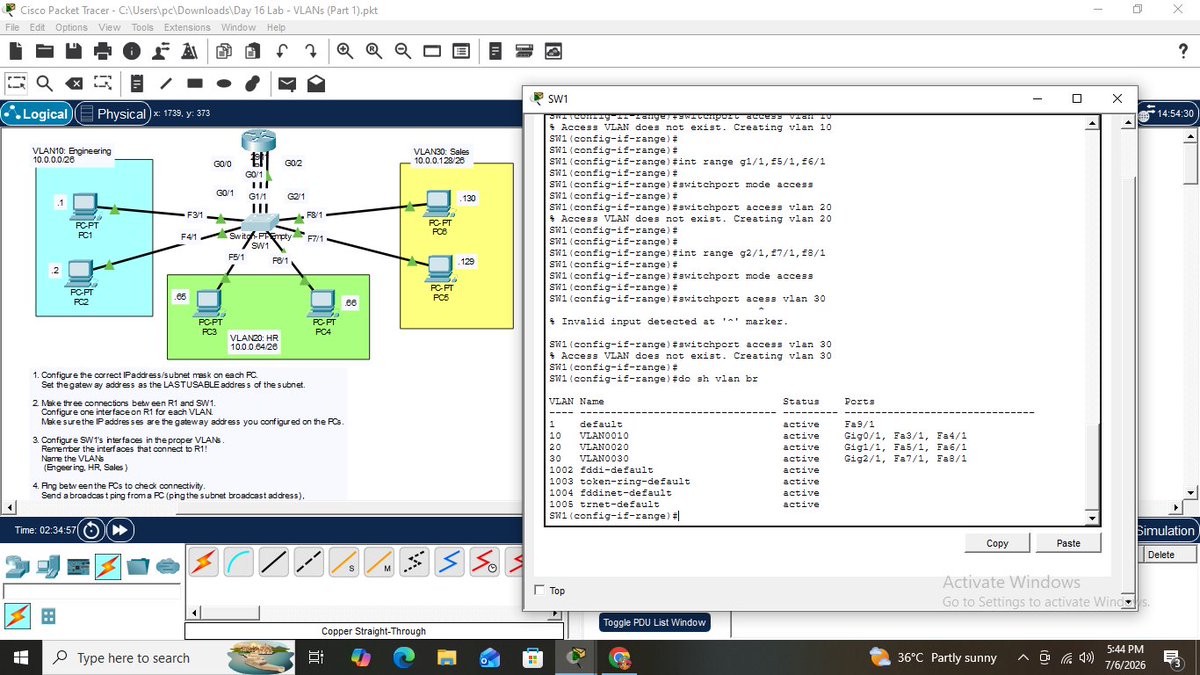Open the Tools menu

pyautogui.click(x=143, y=27)
